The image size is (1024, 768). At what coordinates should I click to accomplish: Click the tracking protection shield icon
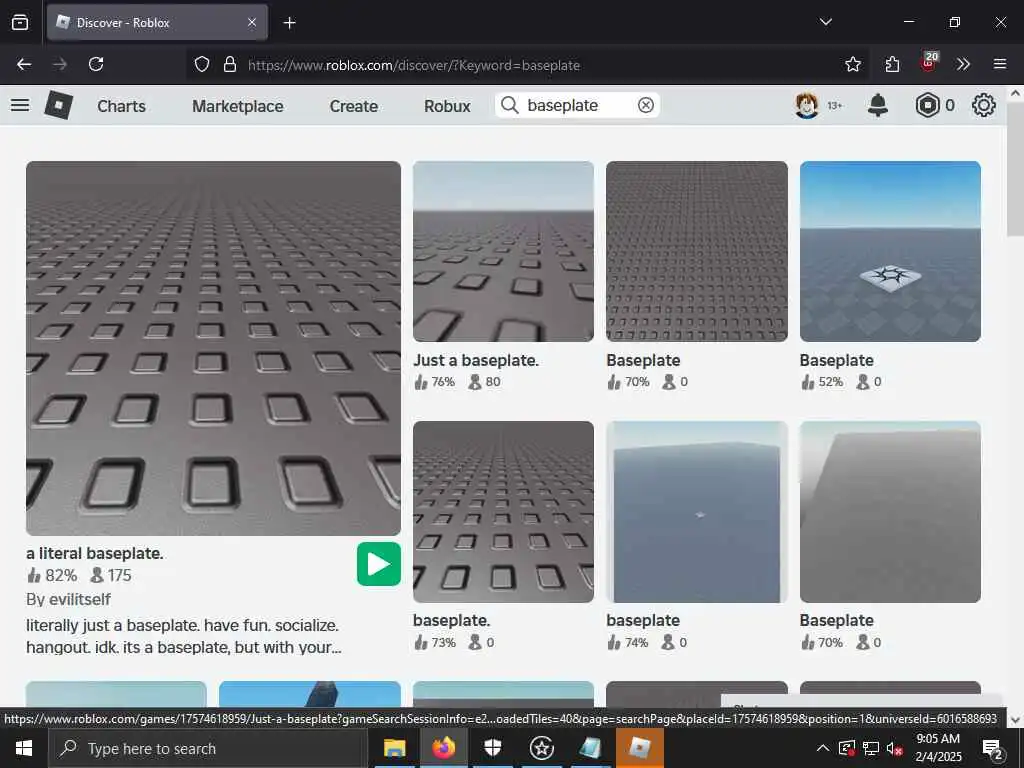click(x=202, y=64)
